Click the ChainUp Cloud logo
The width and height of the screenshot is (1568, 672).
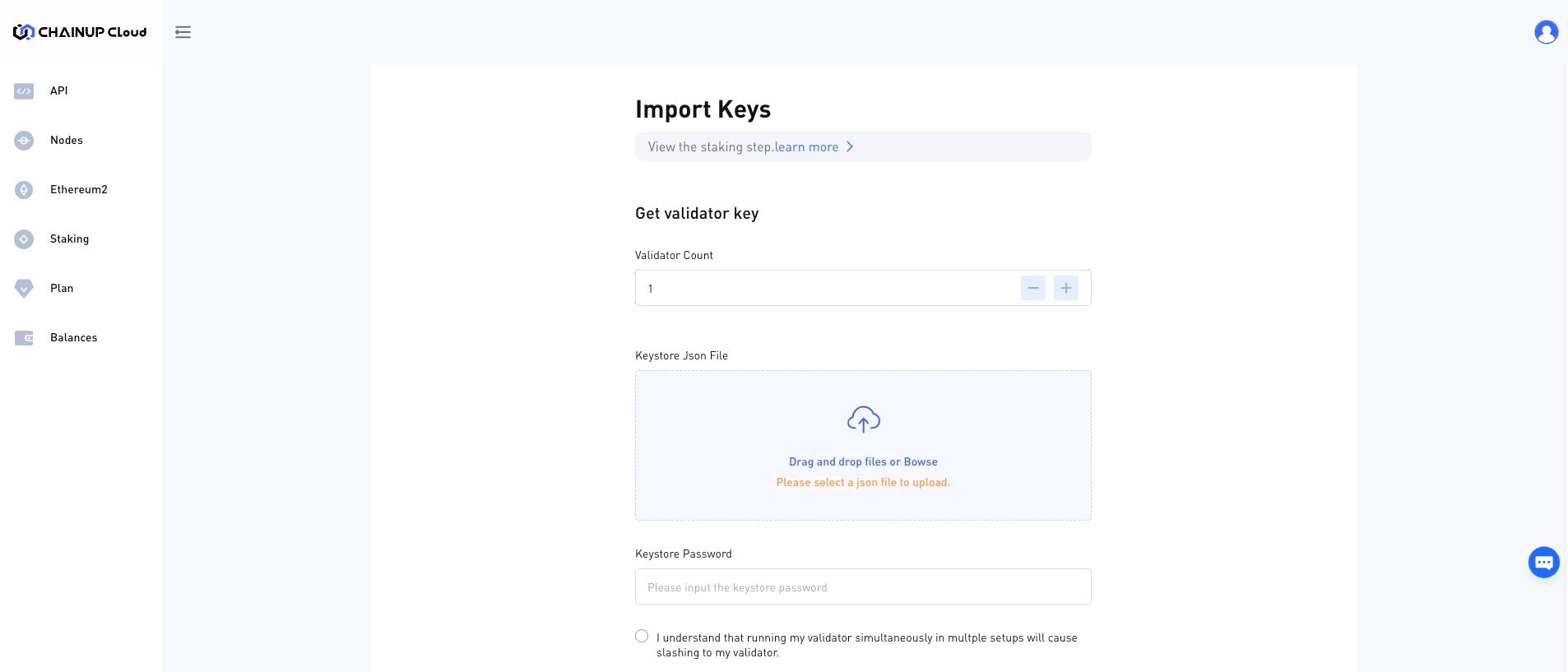80,32
